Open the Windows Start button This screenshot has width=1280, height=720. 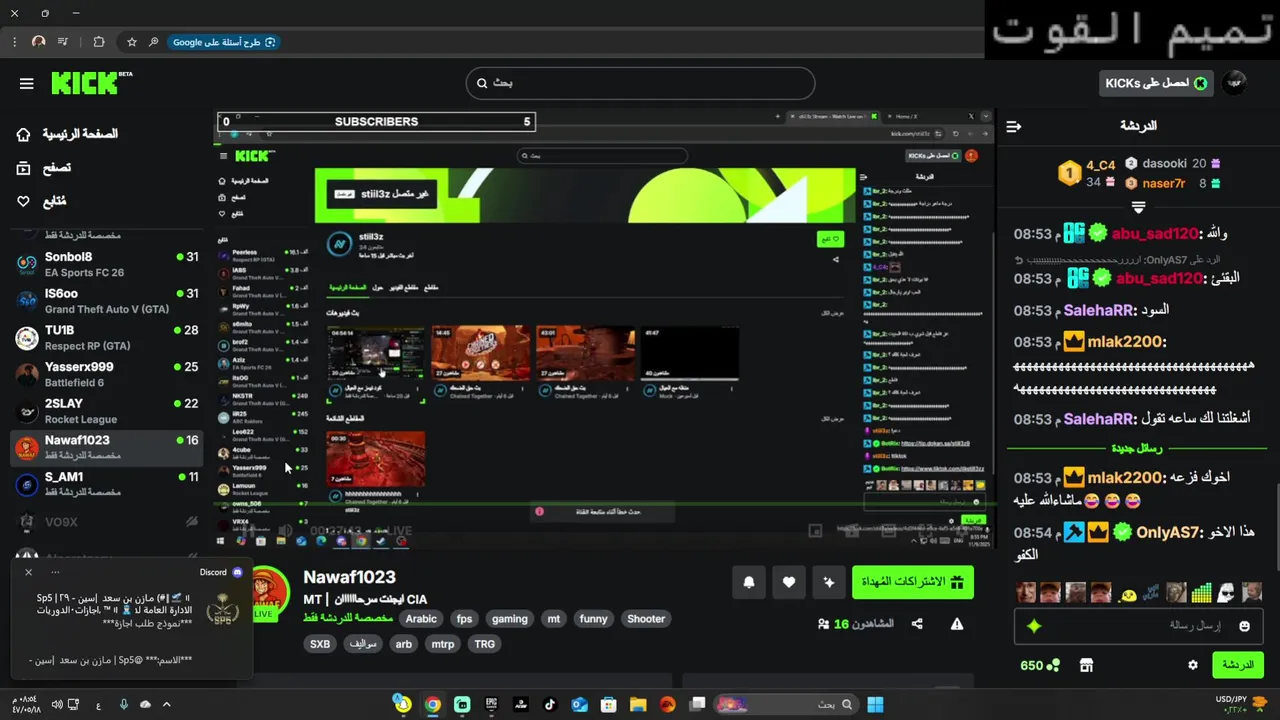[x=875, y=705]
